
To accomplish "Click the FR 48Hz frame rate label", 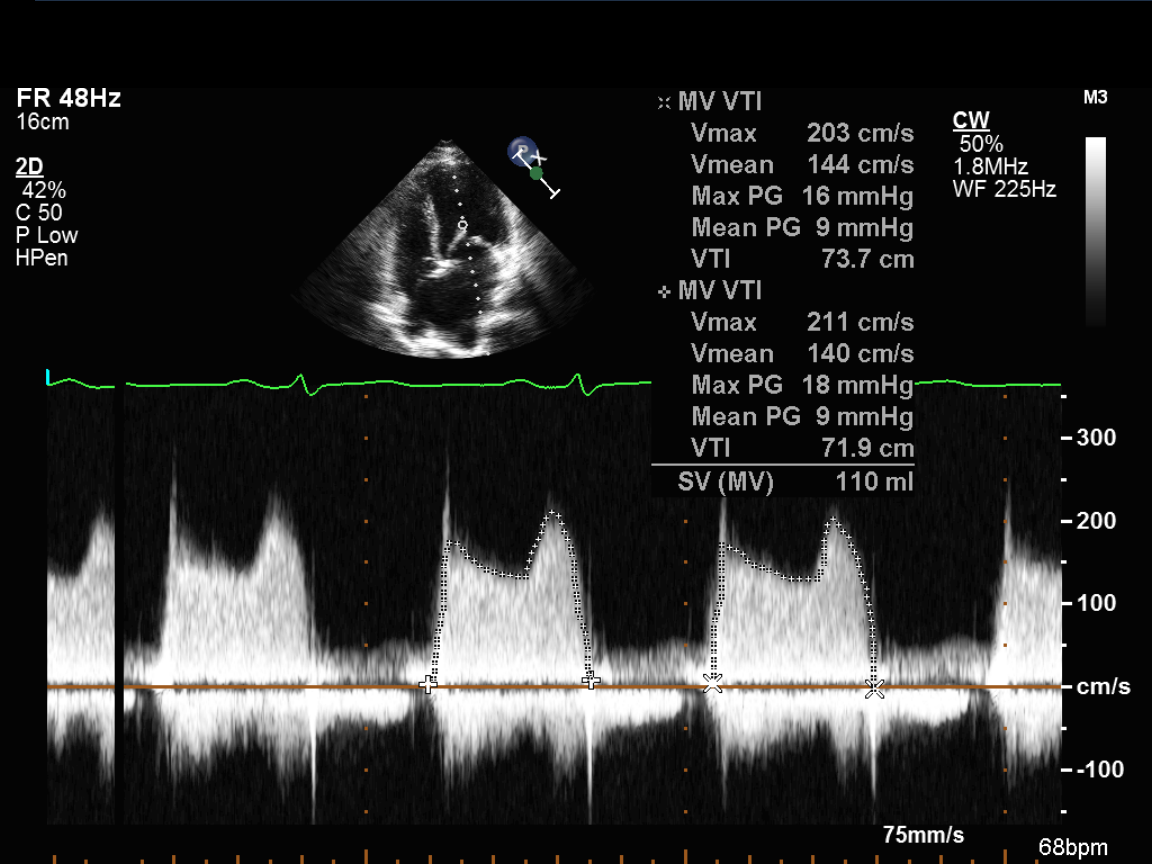I will [69, 99].
